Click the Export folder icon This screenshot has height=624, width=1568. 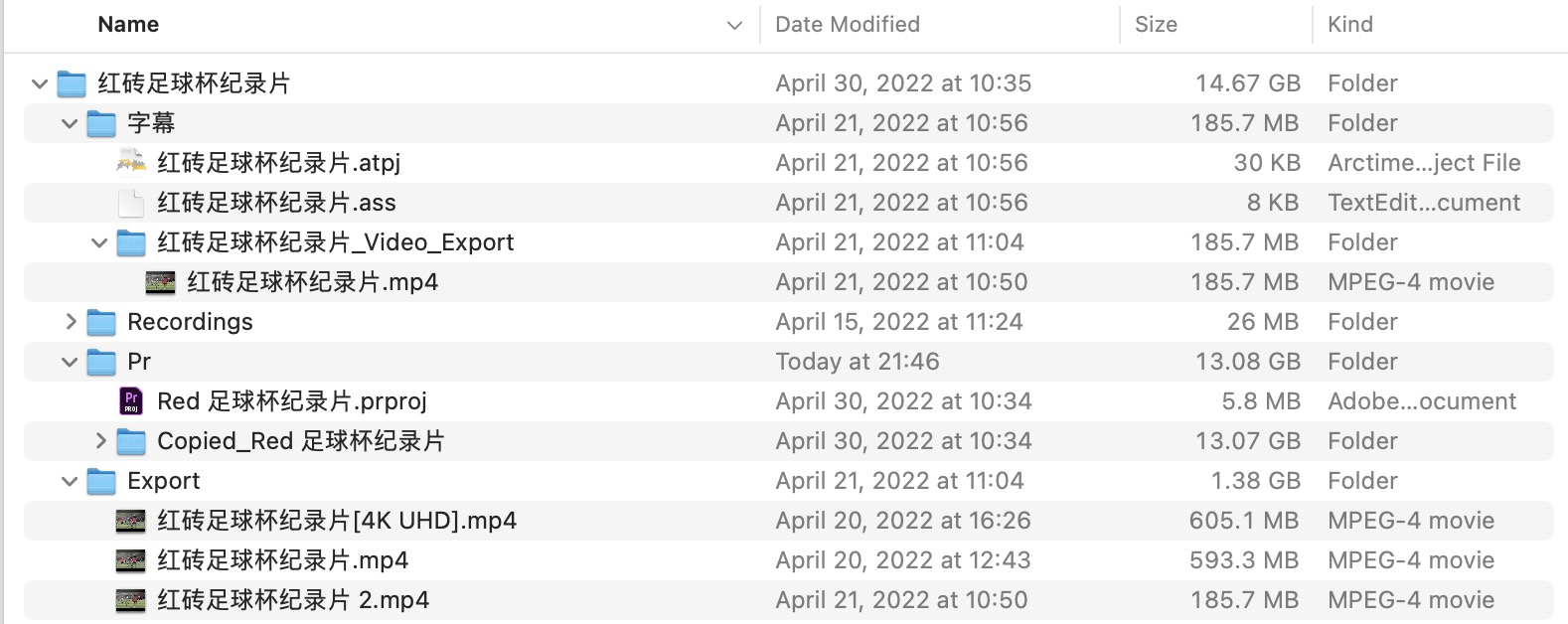(101, 481)
